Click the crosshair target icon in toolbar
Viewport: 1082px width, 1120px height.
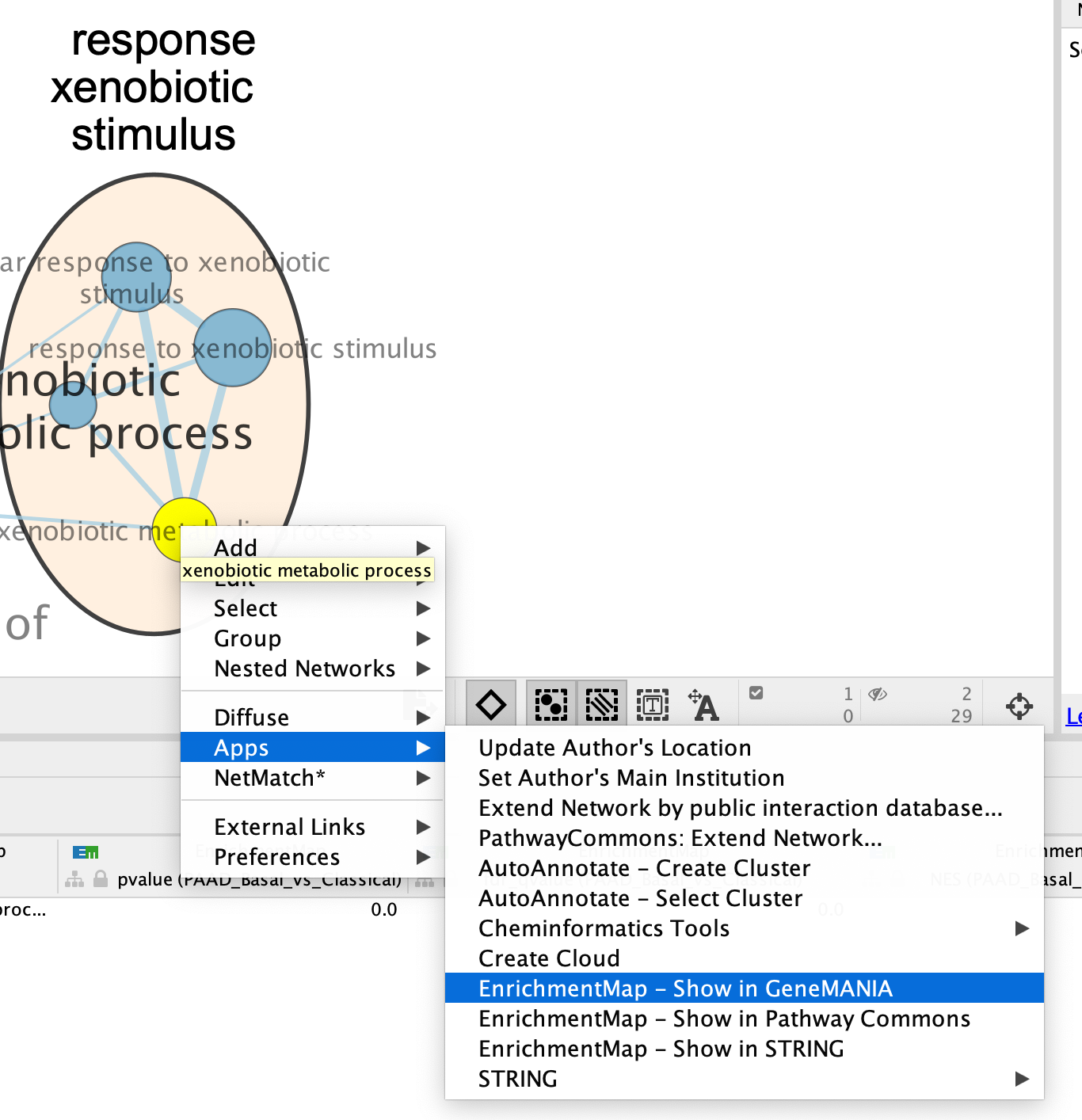[1019, 706]
